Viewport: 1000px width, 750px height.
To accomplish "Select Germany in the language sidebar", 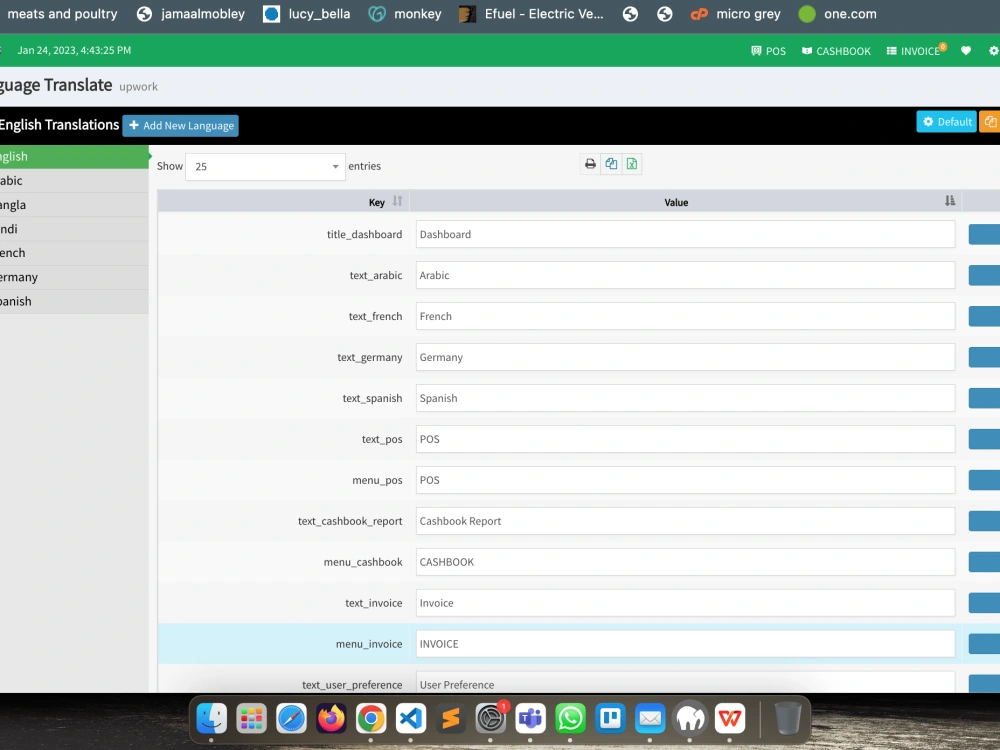I will [74, 277].
